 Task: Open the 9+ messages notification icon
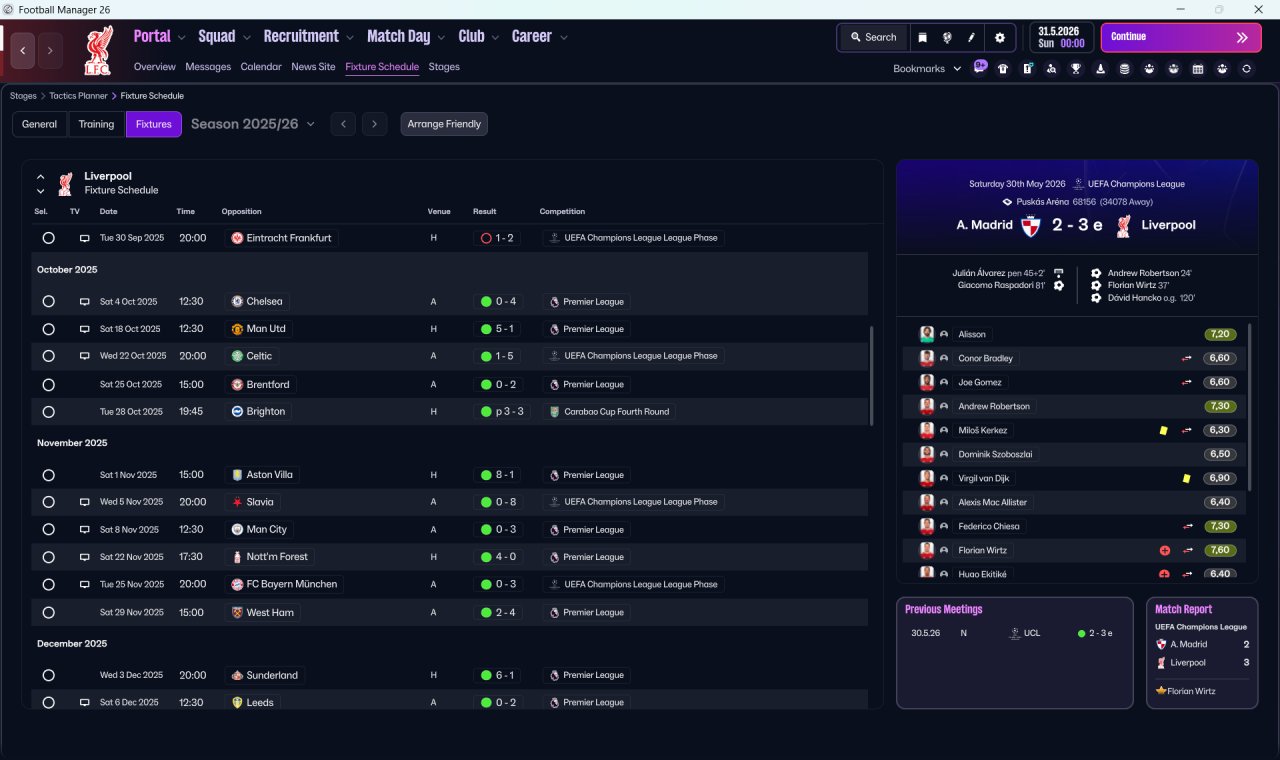tap(980, 68)
